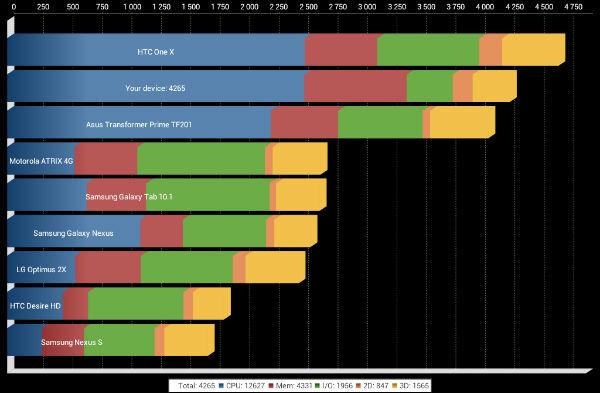Click the '1 000' axis label
Viewport: 600px width, 393px height.
[x=132, y=7]
